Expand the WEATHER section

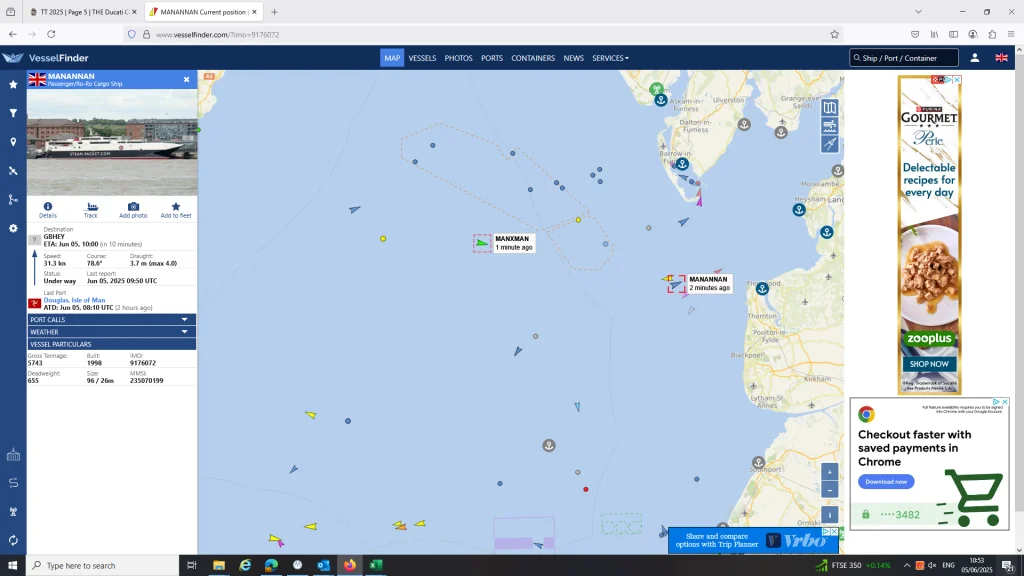click(x=112, y=332)
